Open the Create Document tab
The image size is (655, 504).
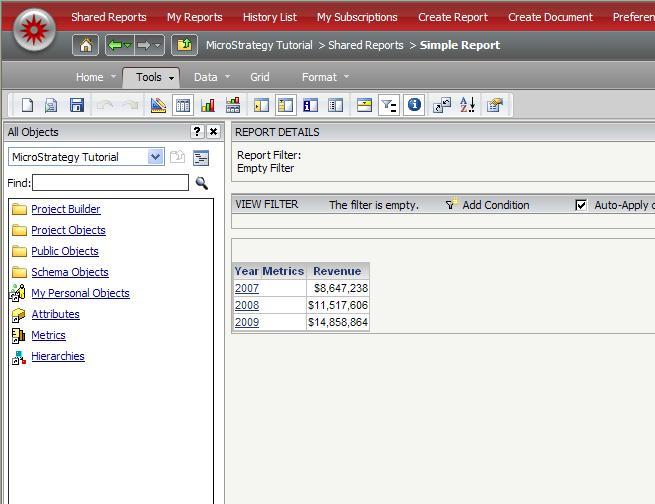(550, 17)
